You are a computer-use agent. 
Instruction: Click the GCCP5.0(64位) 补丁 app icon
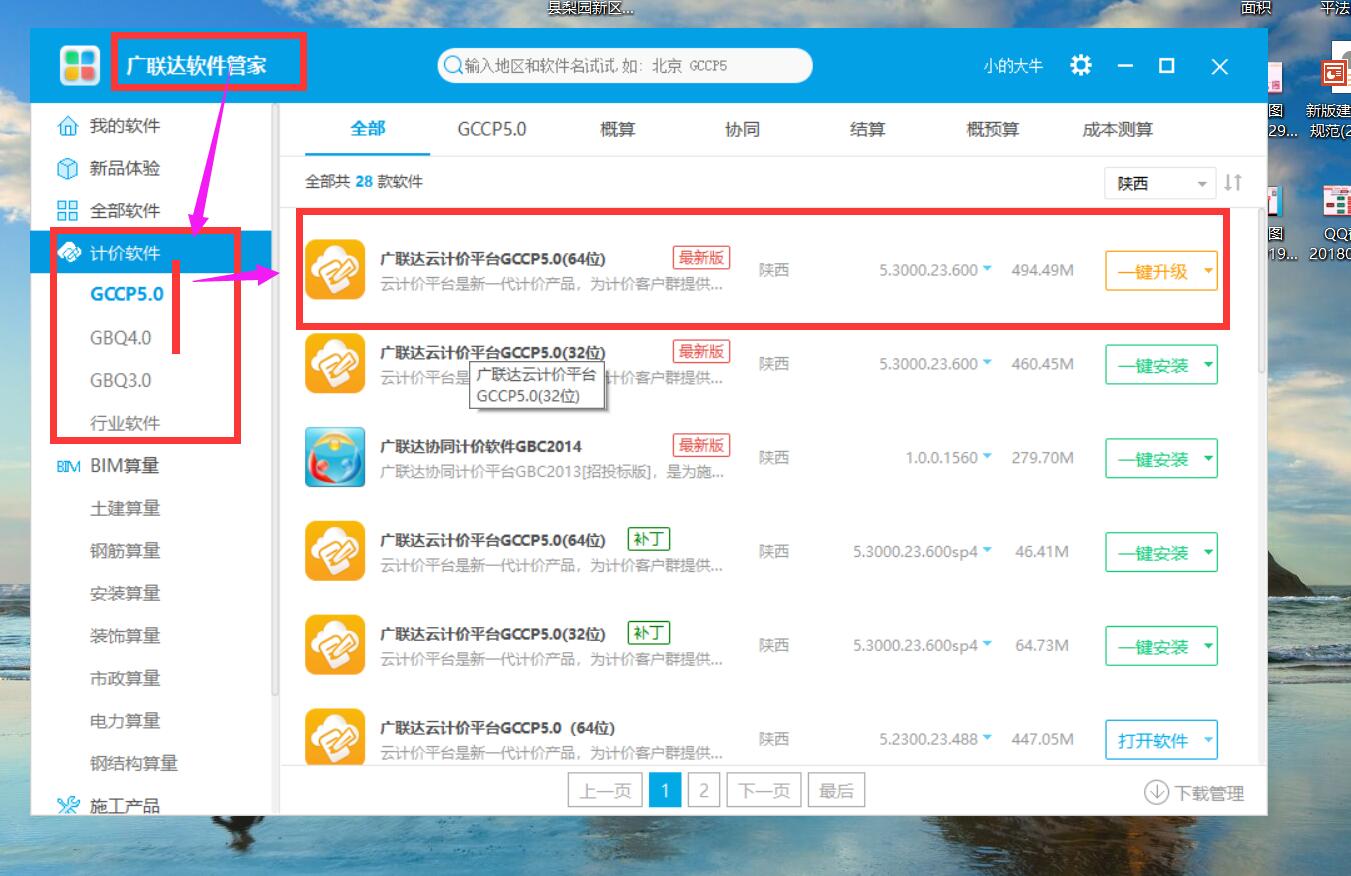pos(335,551)
